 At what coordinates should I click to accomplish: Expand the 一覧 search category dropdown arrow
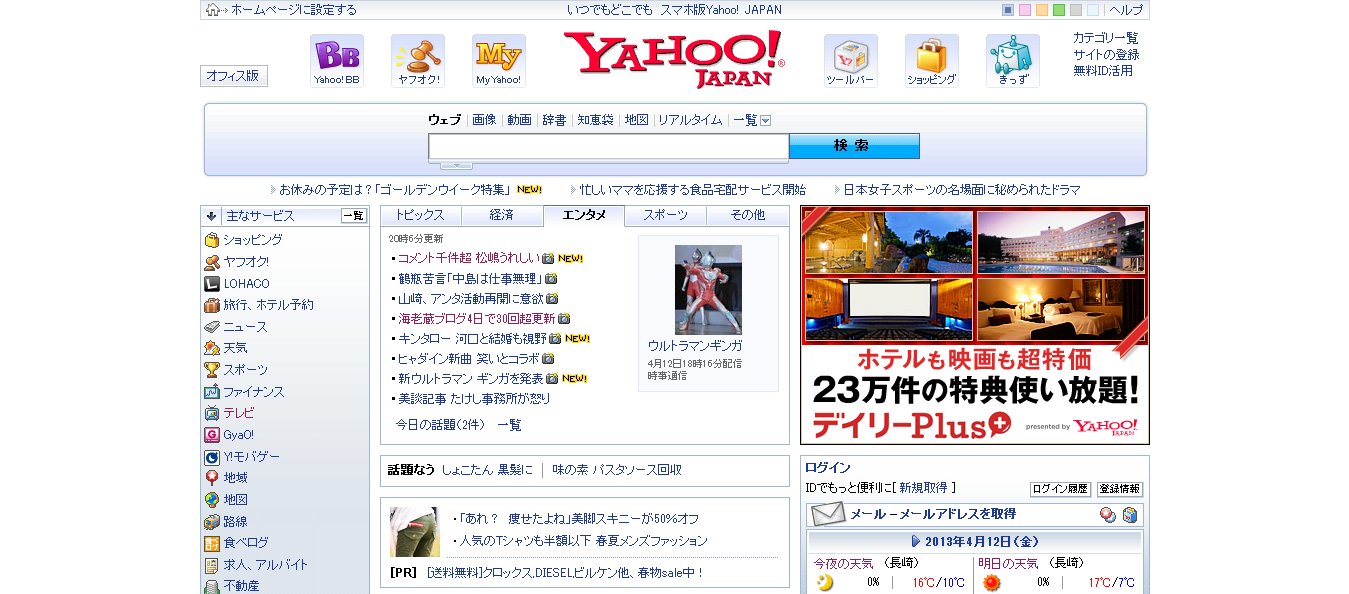766,121
